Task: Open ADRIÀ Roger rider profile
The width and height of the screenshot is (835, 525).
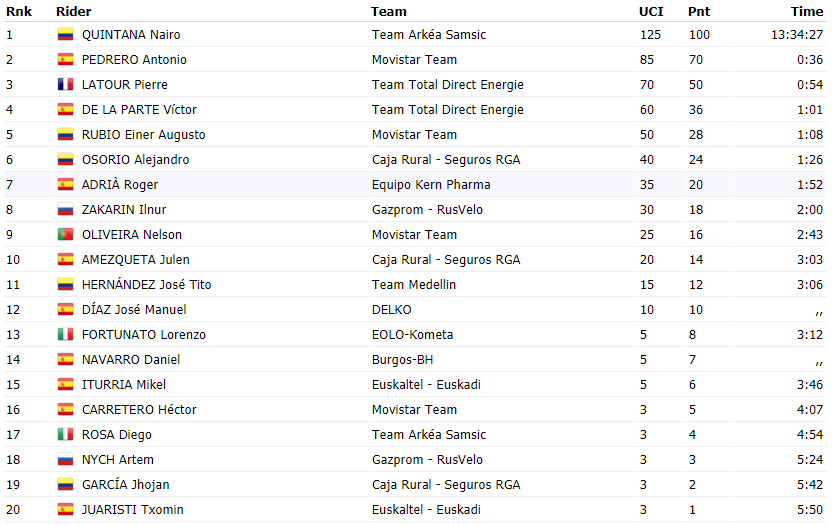Action: [120, 185]
